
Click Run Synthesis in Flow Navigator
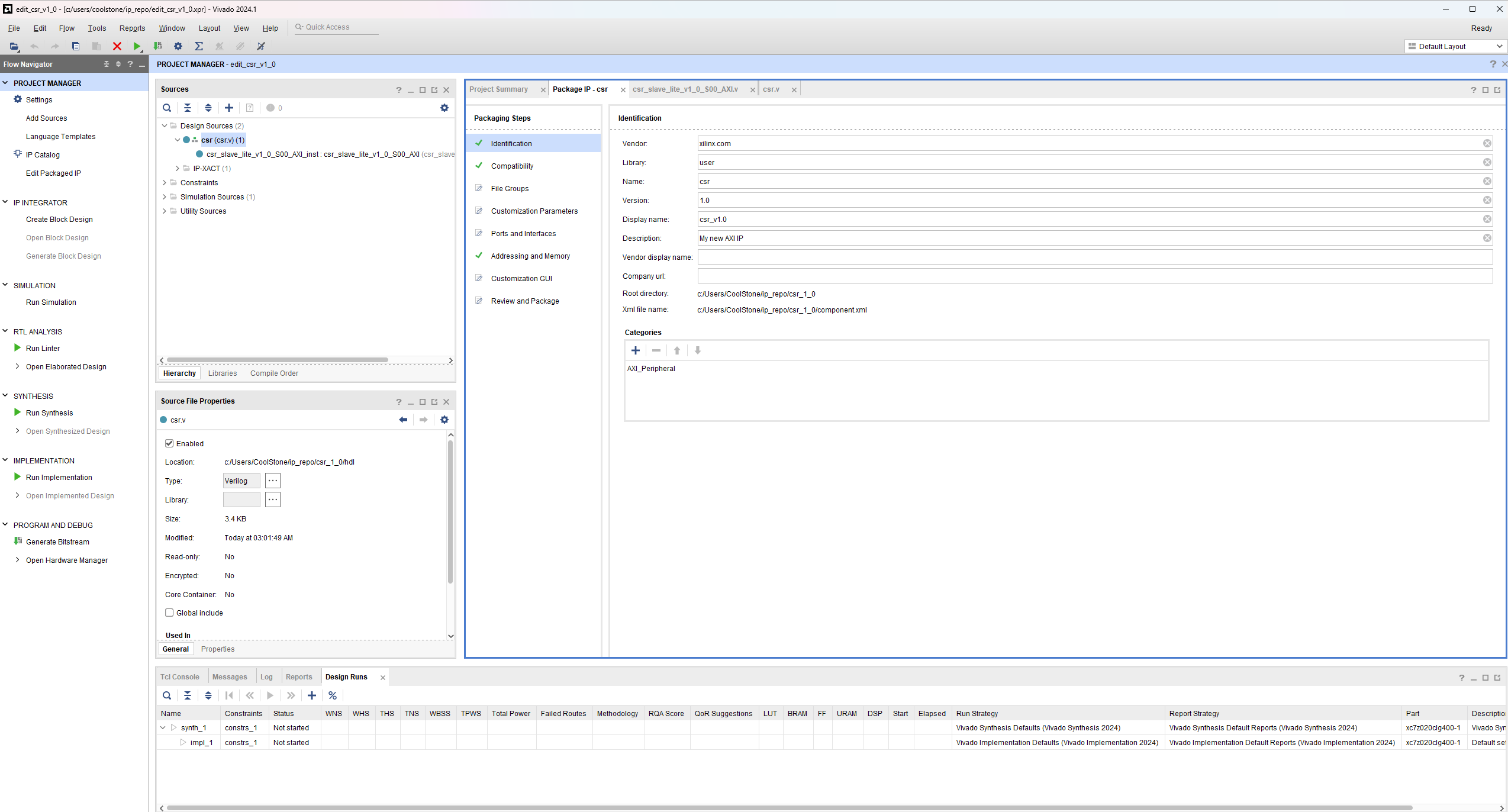tap(50, 413)
